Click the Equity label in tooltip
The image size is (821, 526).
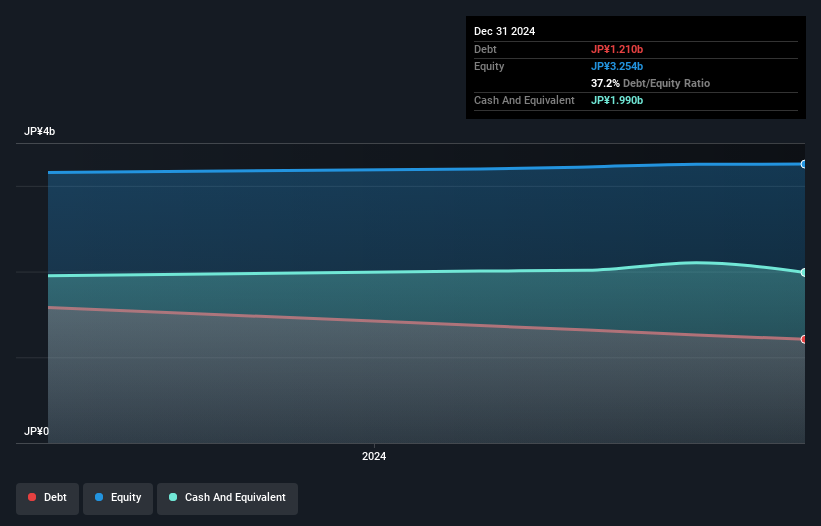point(489,66)
